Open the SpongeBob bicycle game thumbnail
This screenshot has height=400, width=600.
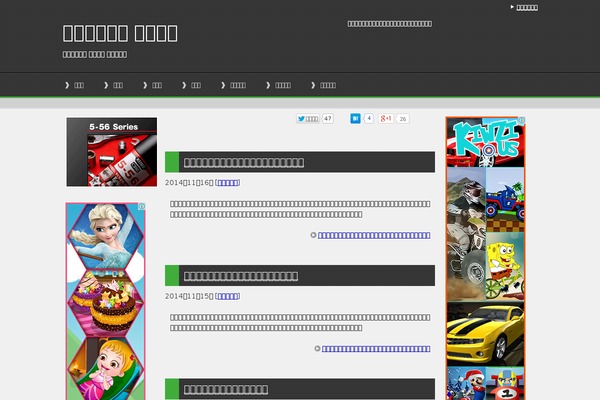point(505,266)
